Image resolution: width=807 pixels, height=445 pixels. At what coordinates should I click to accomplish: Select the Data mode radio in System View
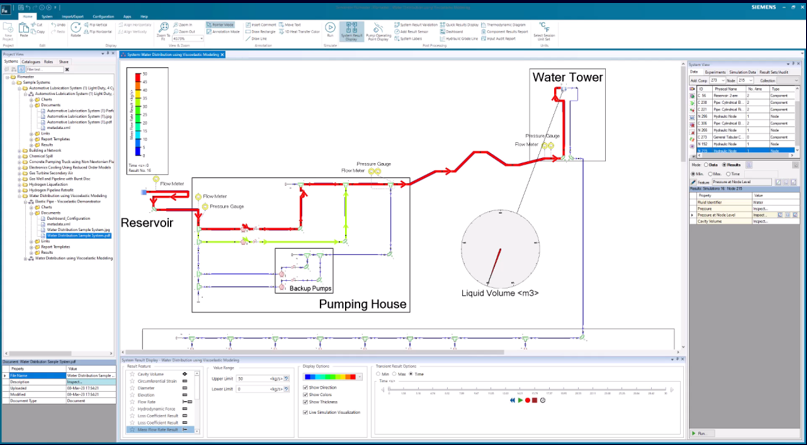point(707,165)
